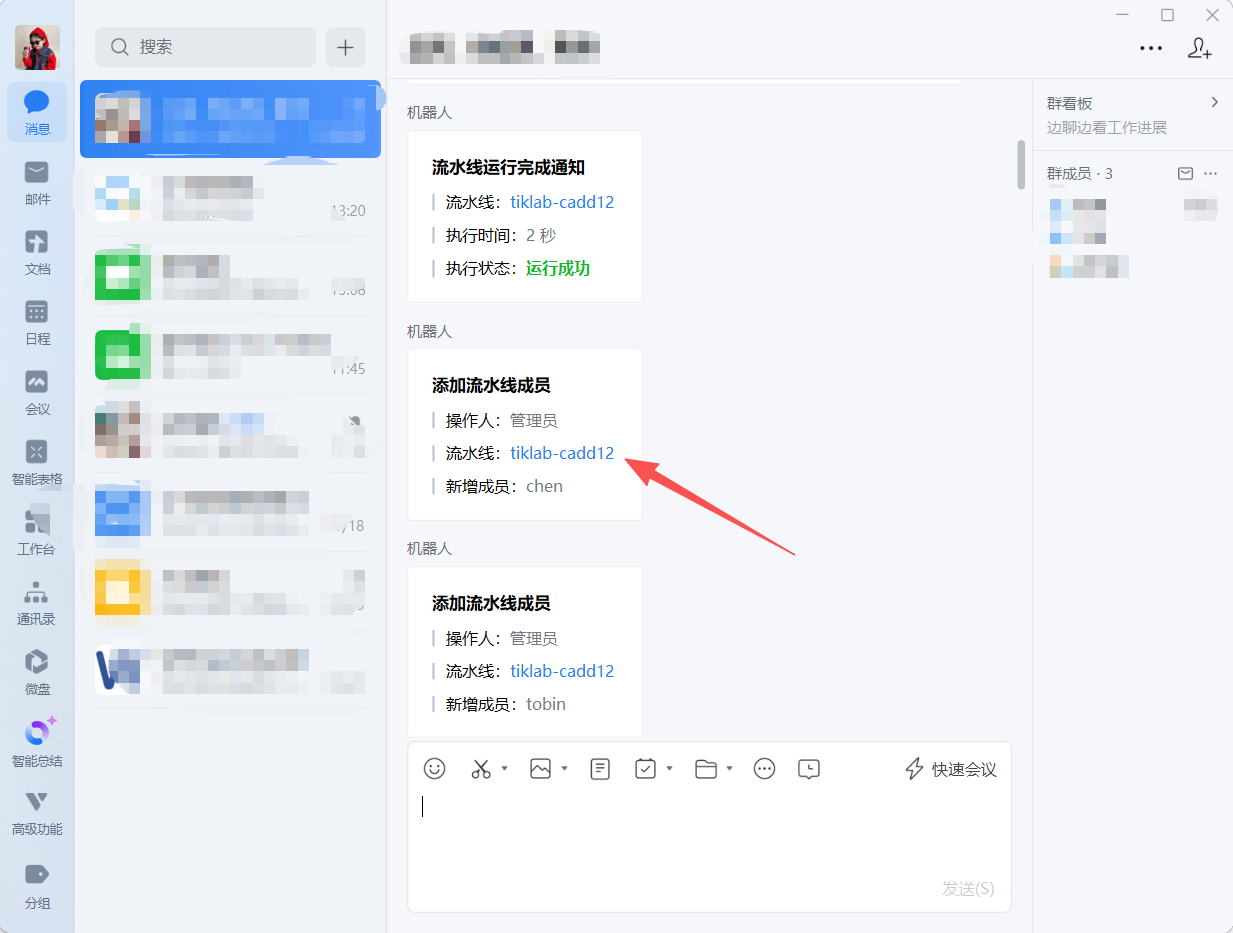Click the chat history icon in toolbar

point(809,768)
